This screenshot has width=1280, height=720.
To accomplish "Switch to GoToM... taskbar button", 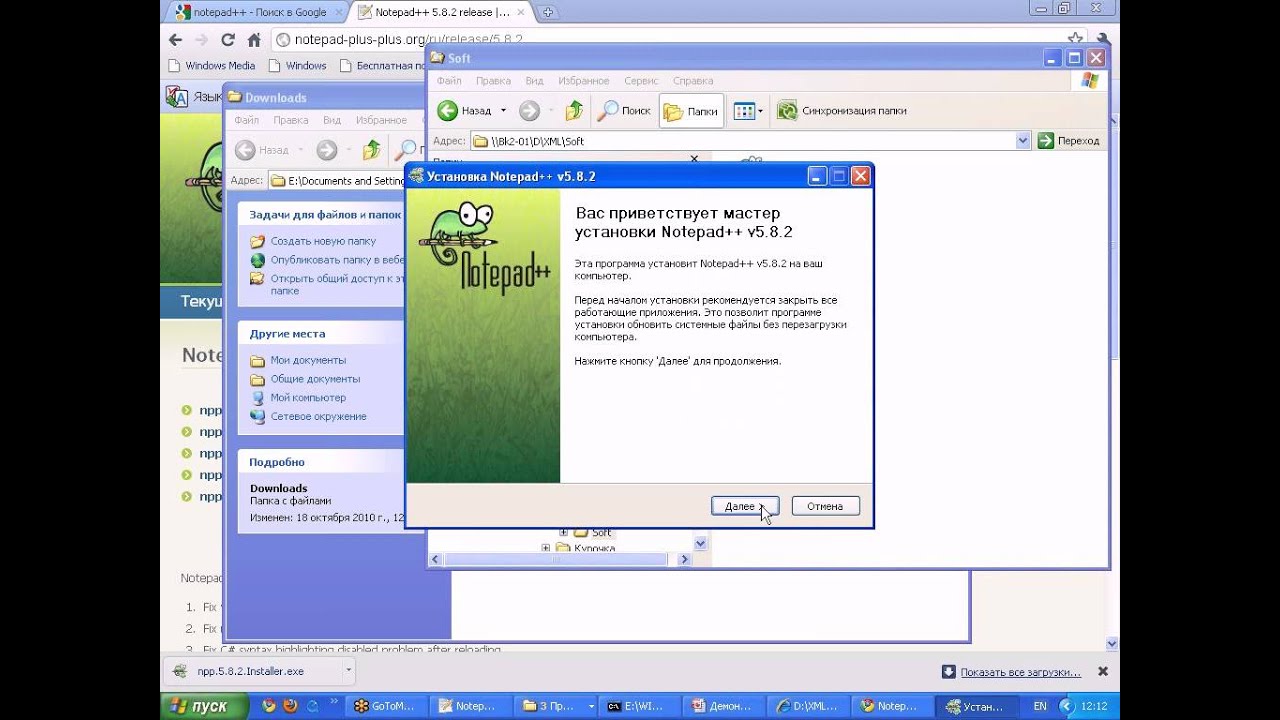I will point(387,706).
